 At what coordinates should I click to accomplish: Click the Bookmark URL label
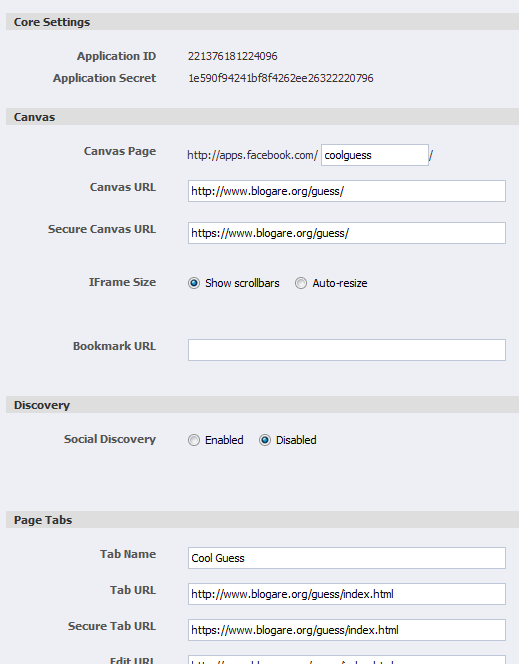tap(114, 346)
